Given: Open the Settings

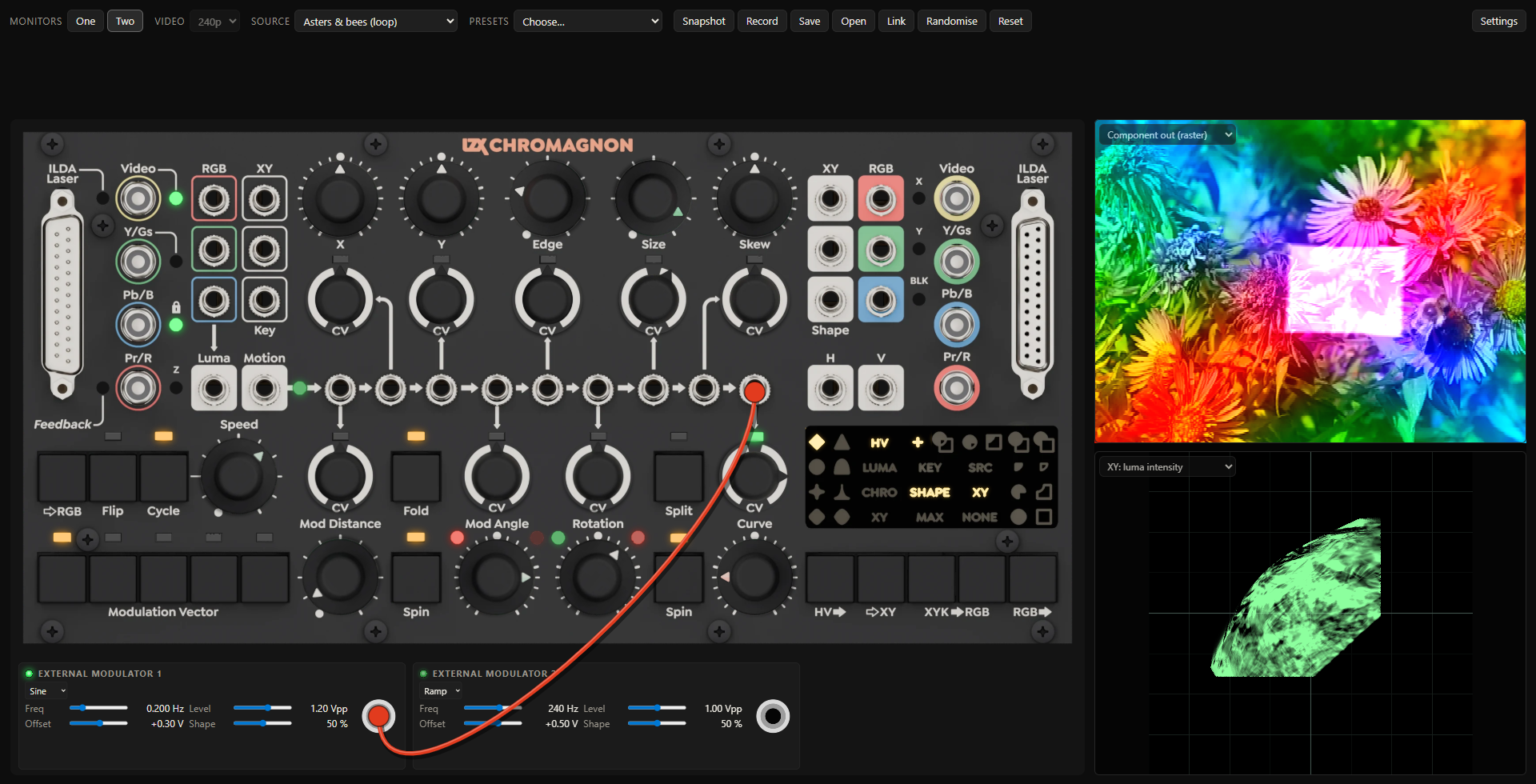Looking at the screenshot, I should [x=1498, y=22].
